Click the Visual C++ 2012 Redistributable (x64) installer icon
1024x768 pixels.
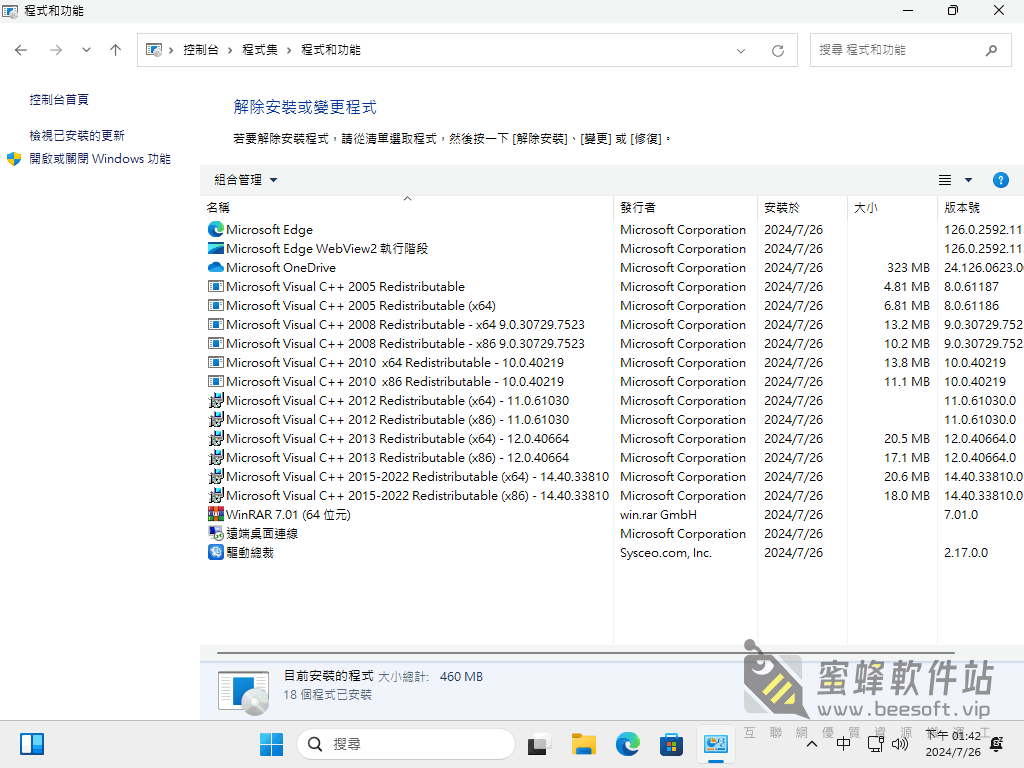coord(216,400)
